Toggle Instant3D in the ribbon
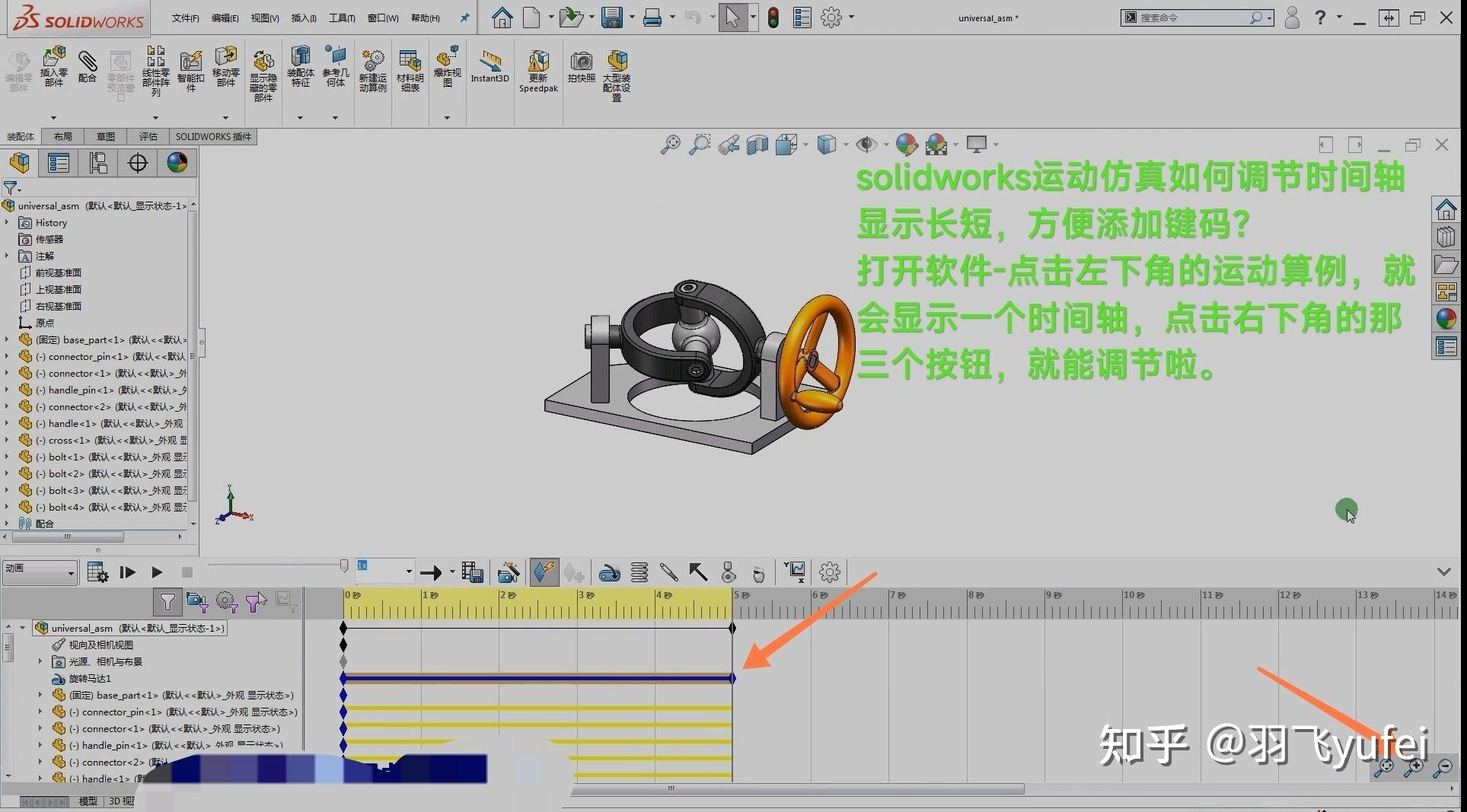The height and width of the screenshot is (812, 1467). [490, 67]
